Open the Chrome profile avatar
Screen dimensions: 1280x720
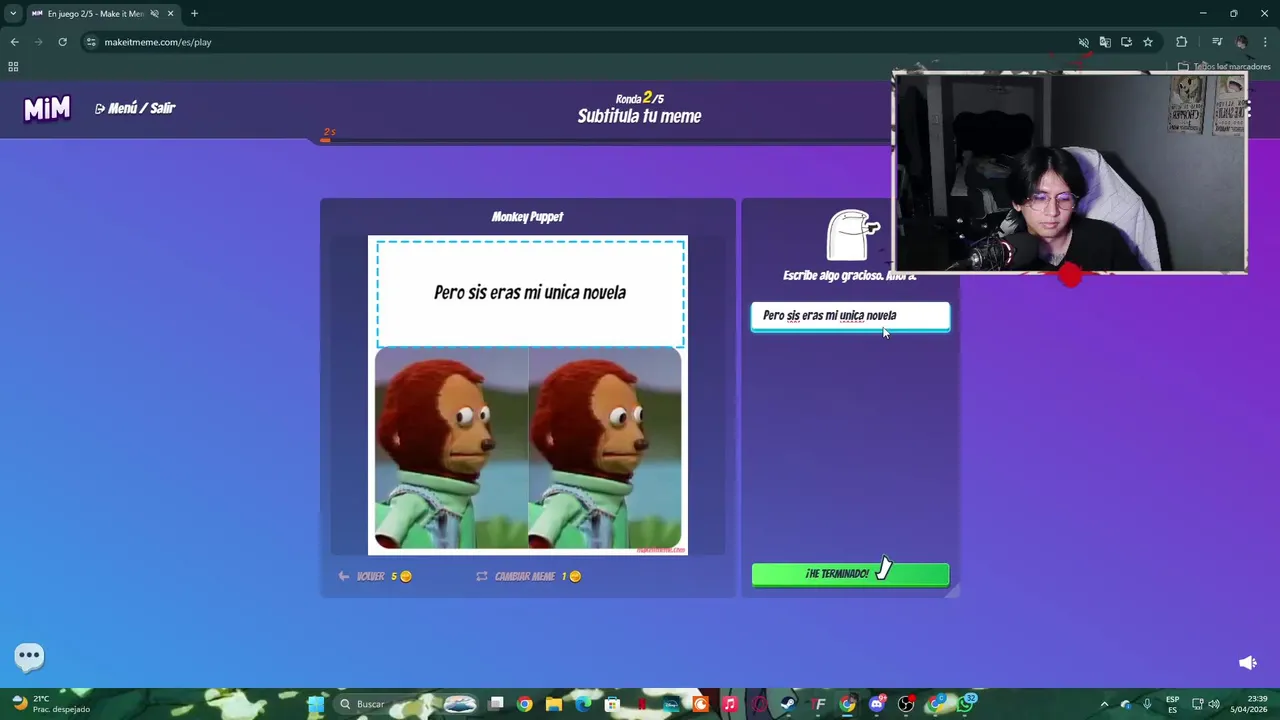click(x=1241, y=42)
